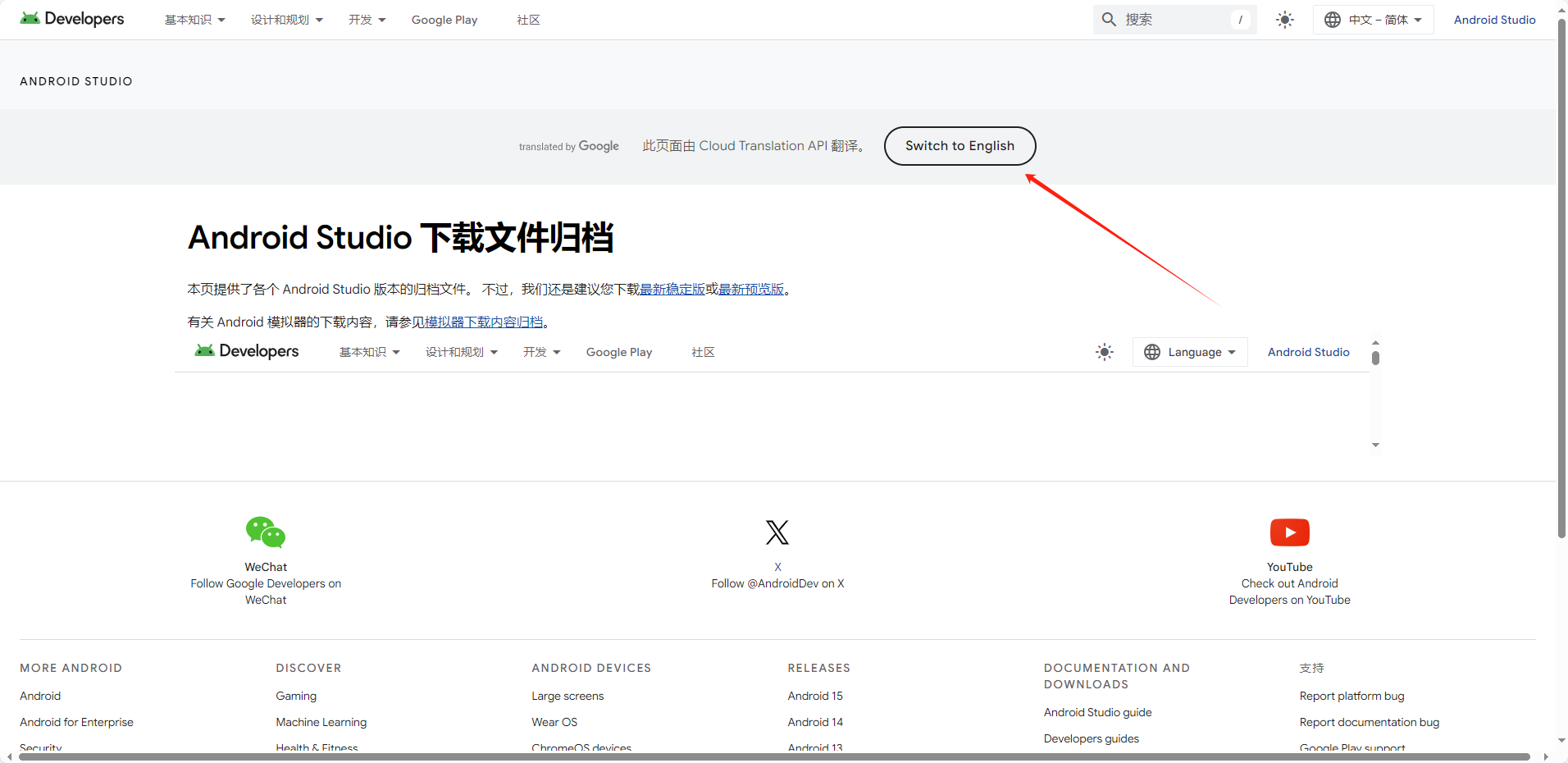The width and height of the screenshot is (1568, 763).
Task: Click embedded frame Developers logo
Action: (247, 351)
